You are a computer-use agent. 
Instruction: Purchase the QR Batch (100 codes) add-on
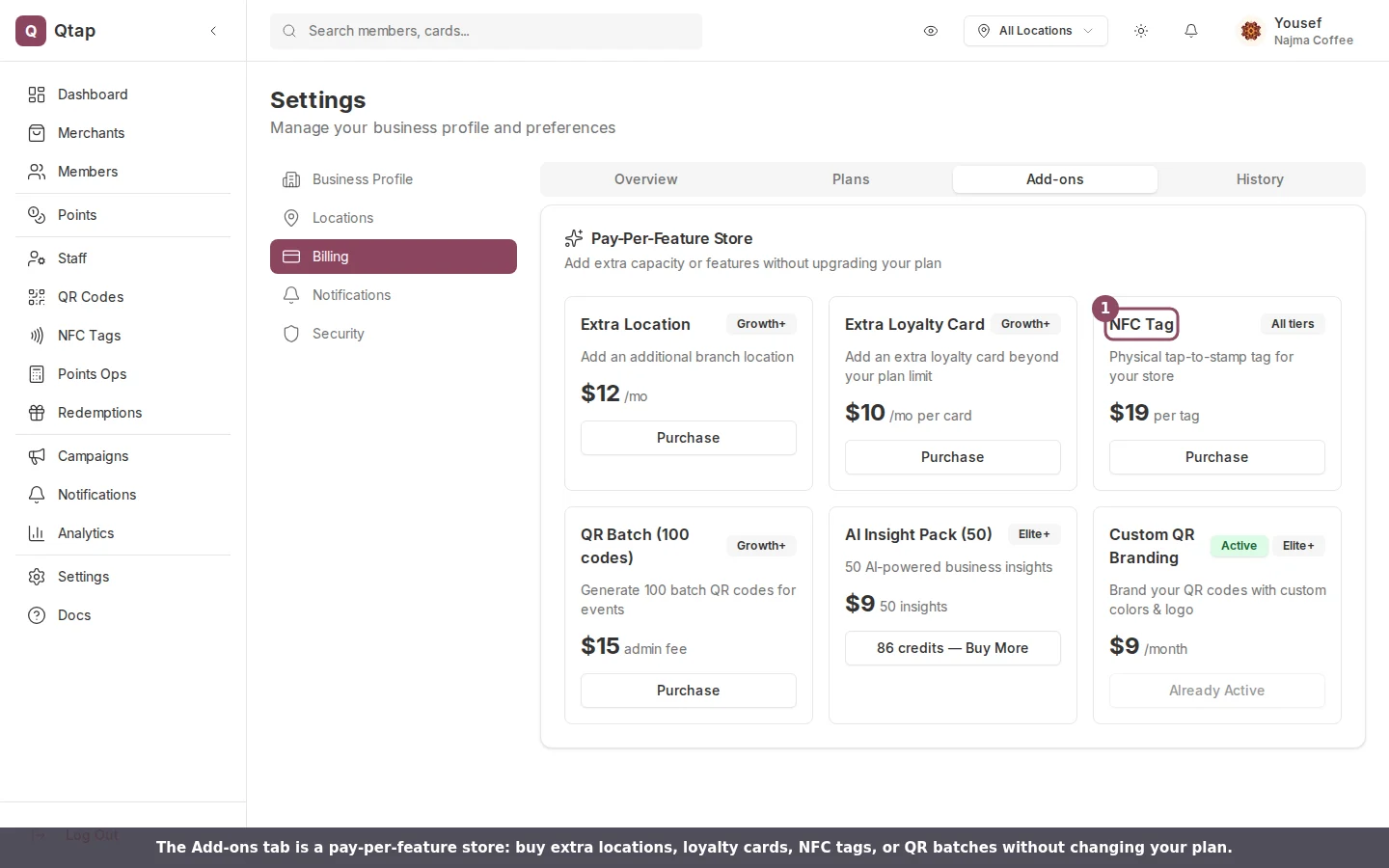coord(689,691)
